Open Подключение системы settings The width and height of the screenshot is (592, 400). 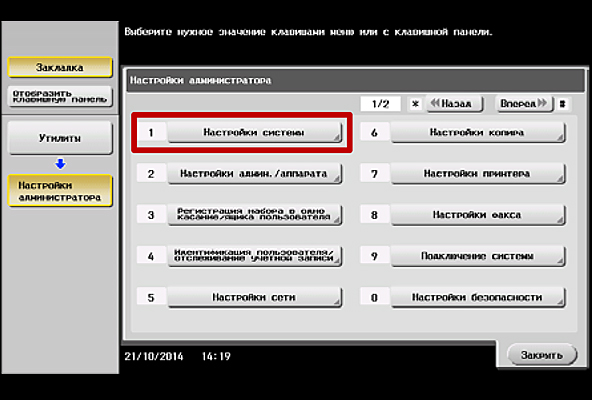pyautogui.click(x=478, y=256)
